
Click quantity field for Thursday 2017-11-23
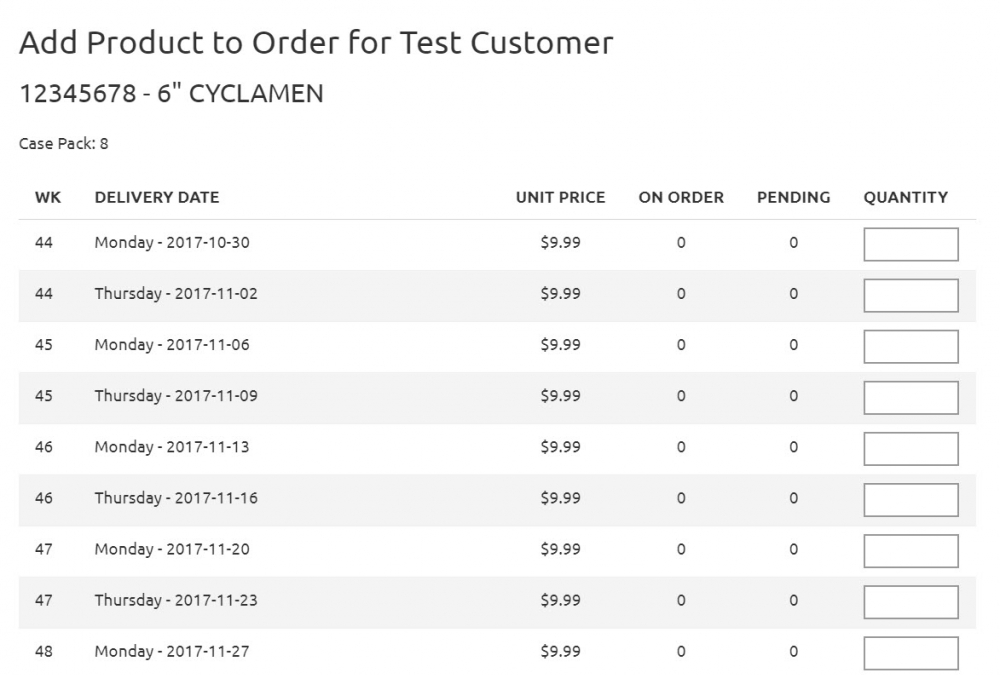point(911,602)
